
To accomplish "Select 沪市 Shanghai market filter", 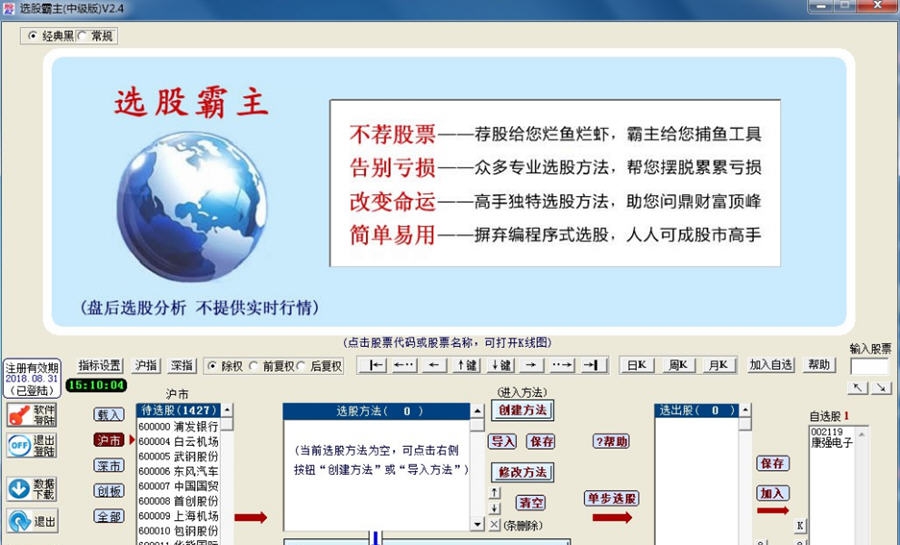I will (109, 440).
